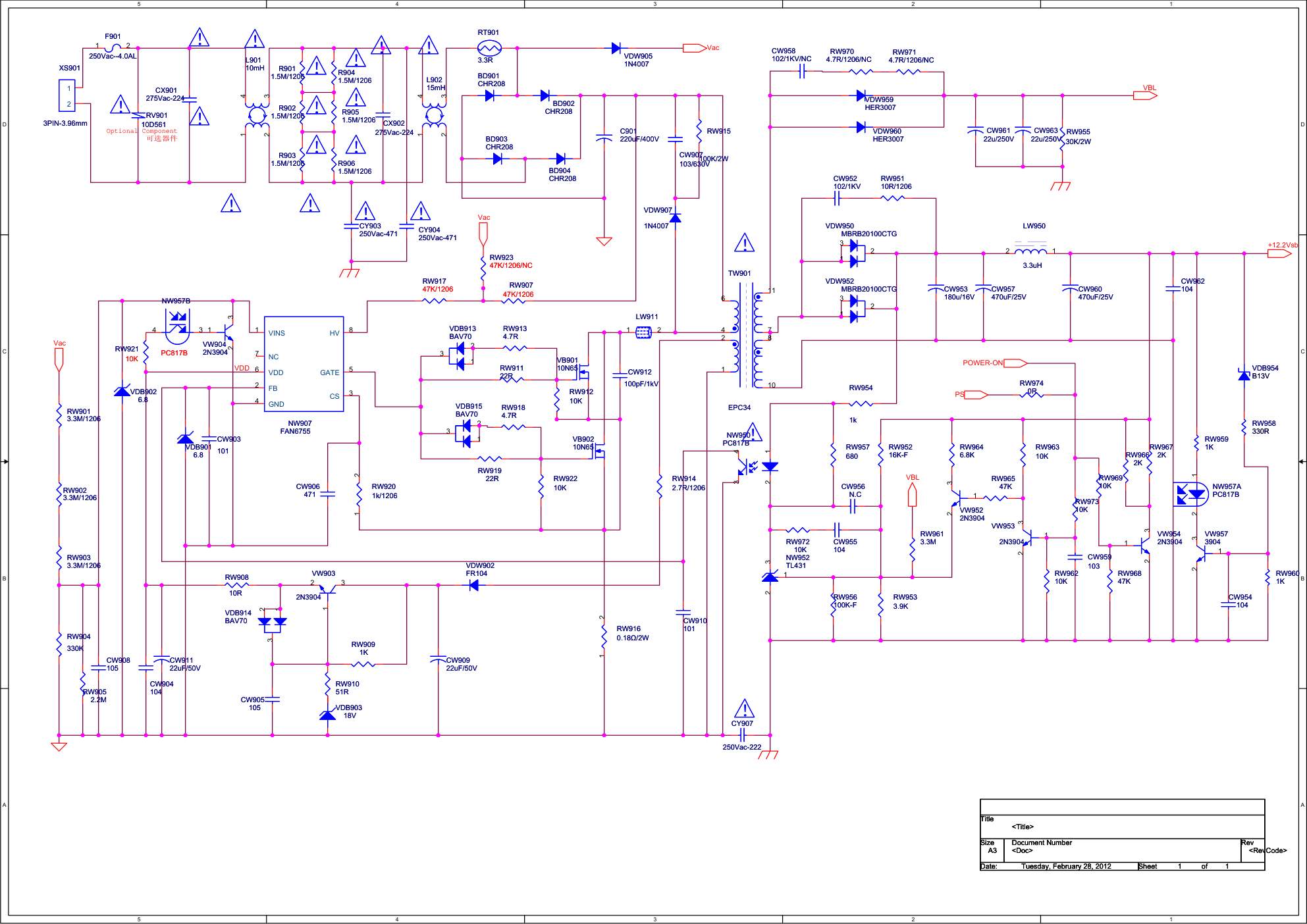This screenshot has width=1307, height=924.
Task: Click the VDW959 HER3007 diode
Action: pyautogui.click(x=861, y=95)
